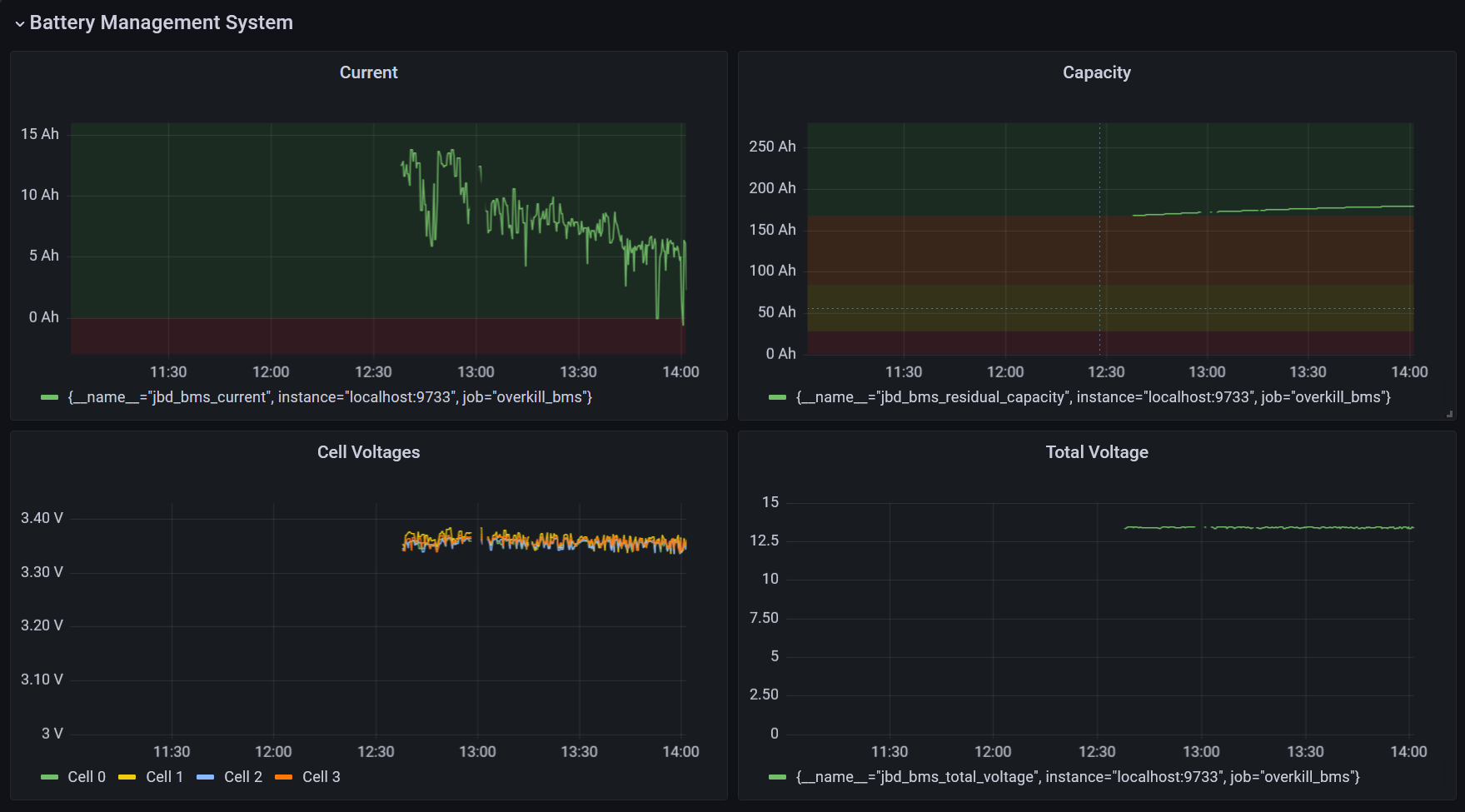Image resolution: width=1465 pixels, height=812 pixels.
Task: Open the Capacity panel title menu
Action: [1096, 72]
